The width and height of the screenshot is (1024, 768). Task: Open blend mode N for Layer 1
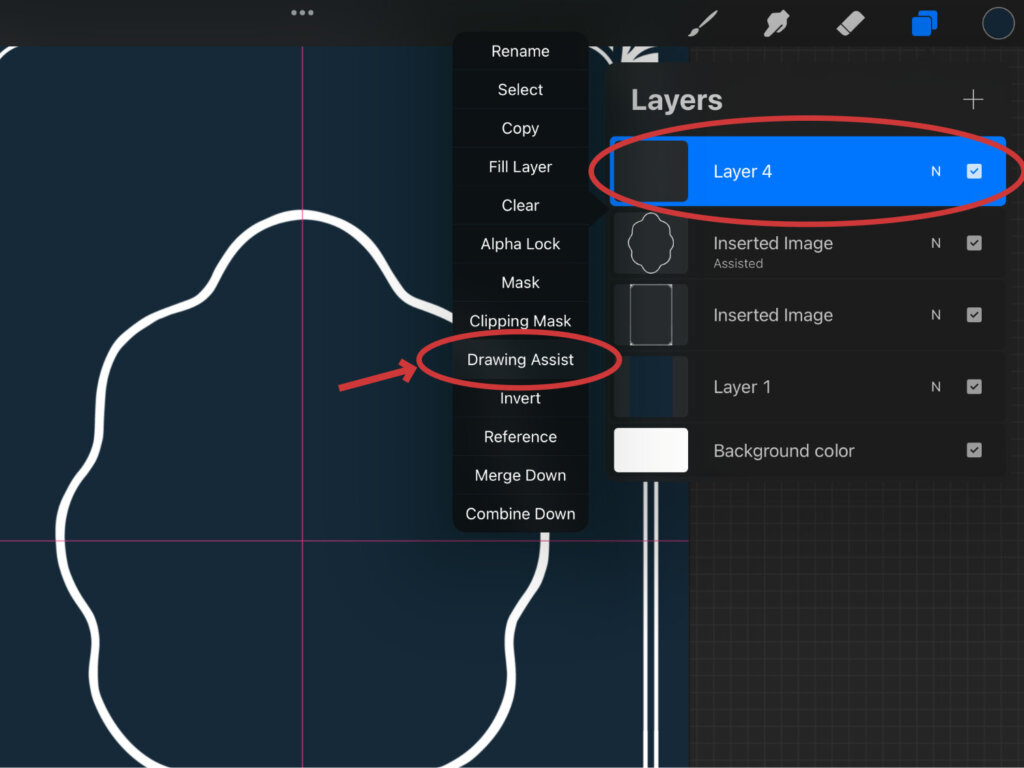click(936, 387)
